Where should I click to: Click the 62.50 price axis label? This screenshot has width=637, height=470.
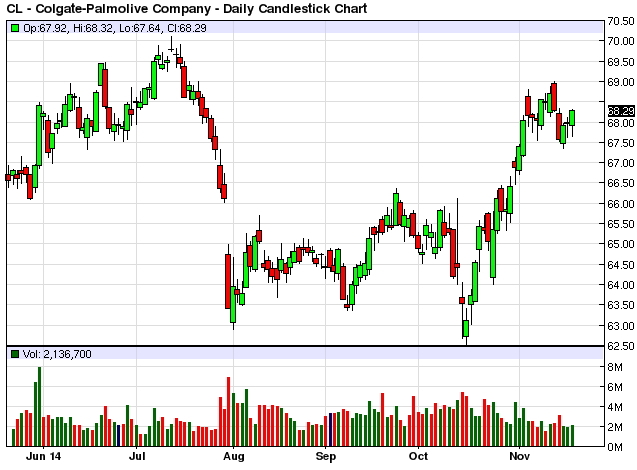click(620, 346)
